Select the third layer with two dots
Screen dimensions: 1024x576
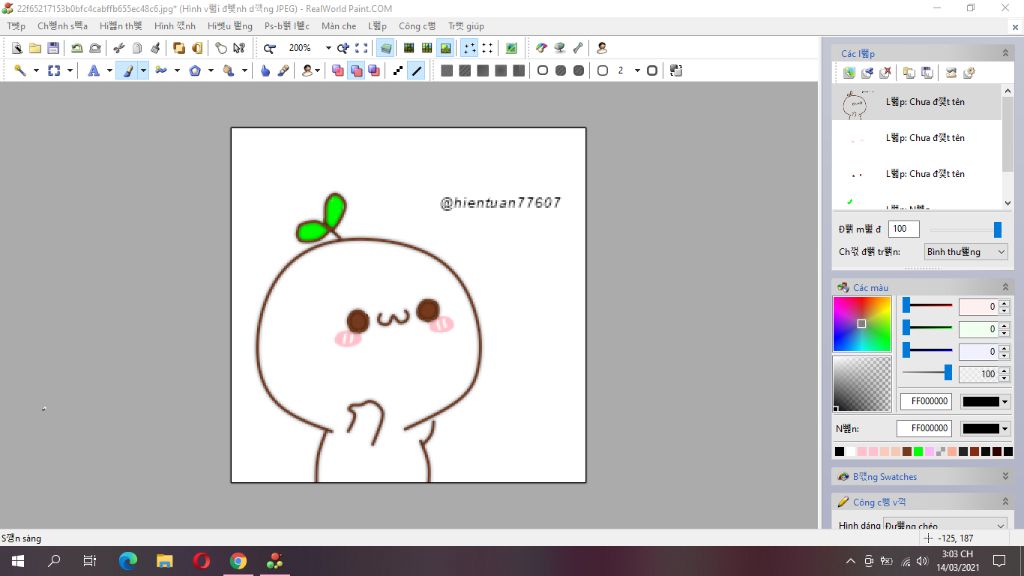[917, 174]
